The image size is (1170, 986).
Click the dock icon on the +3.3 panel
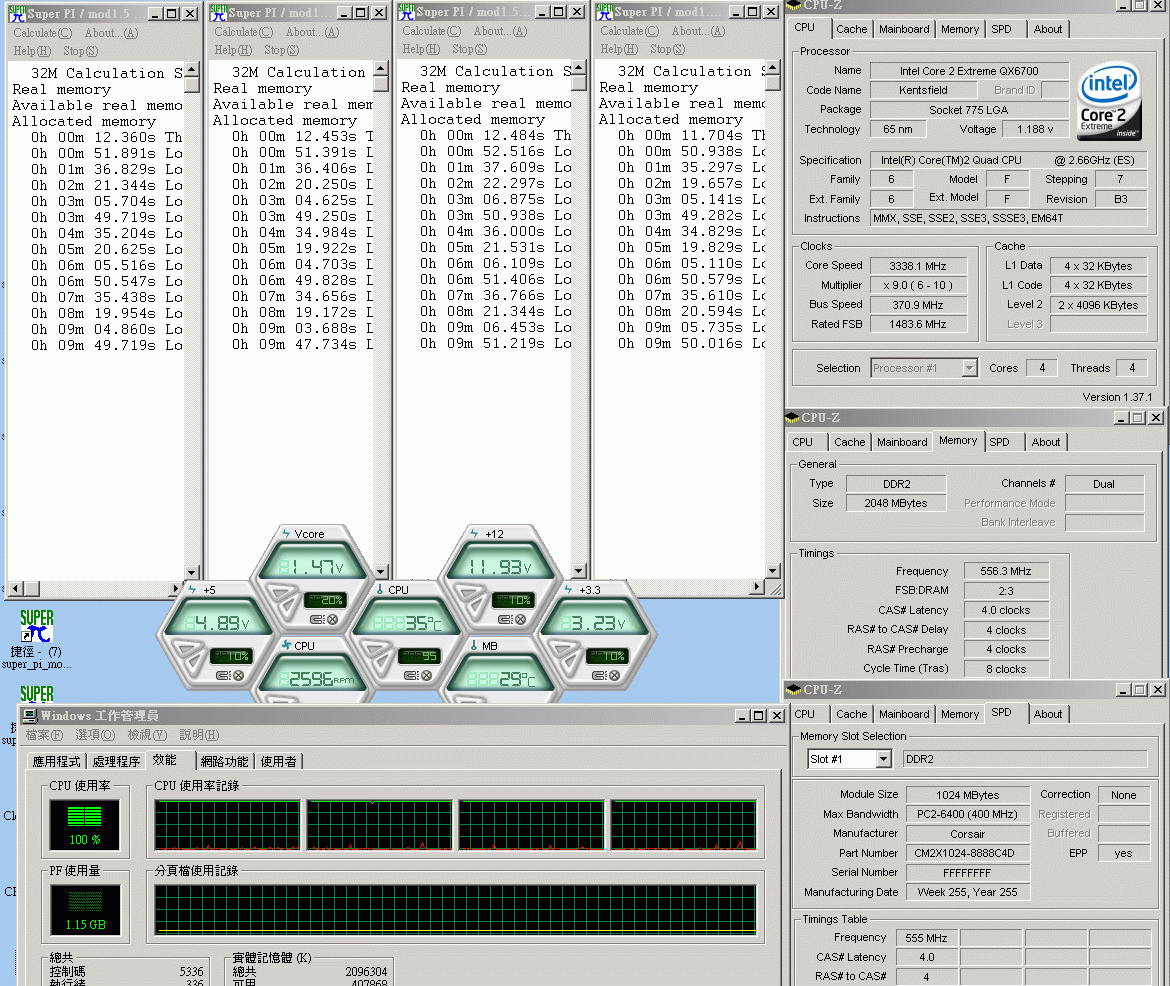pyautogui.click(x=599, y=675)
